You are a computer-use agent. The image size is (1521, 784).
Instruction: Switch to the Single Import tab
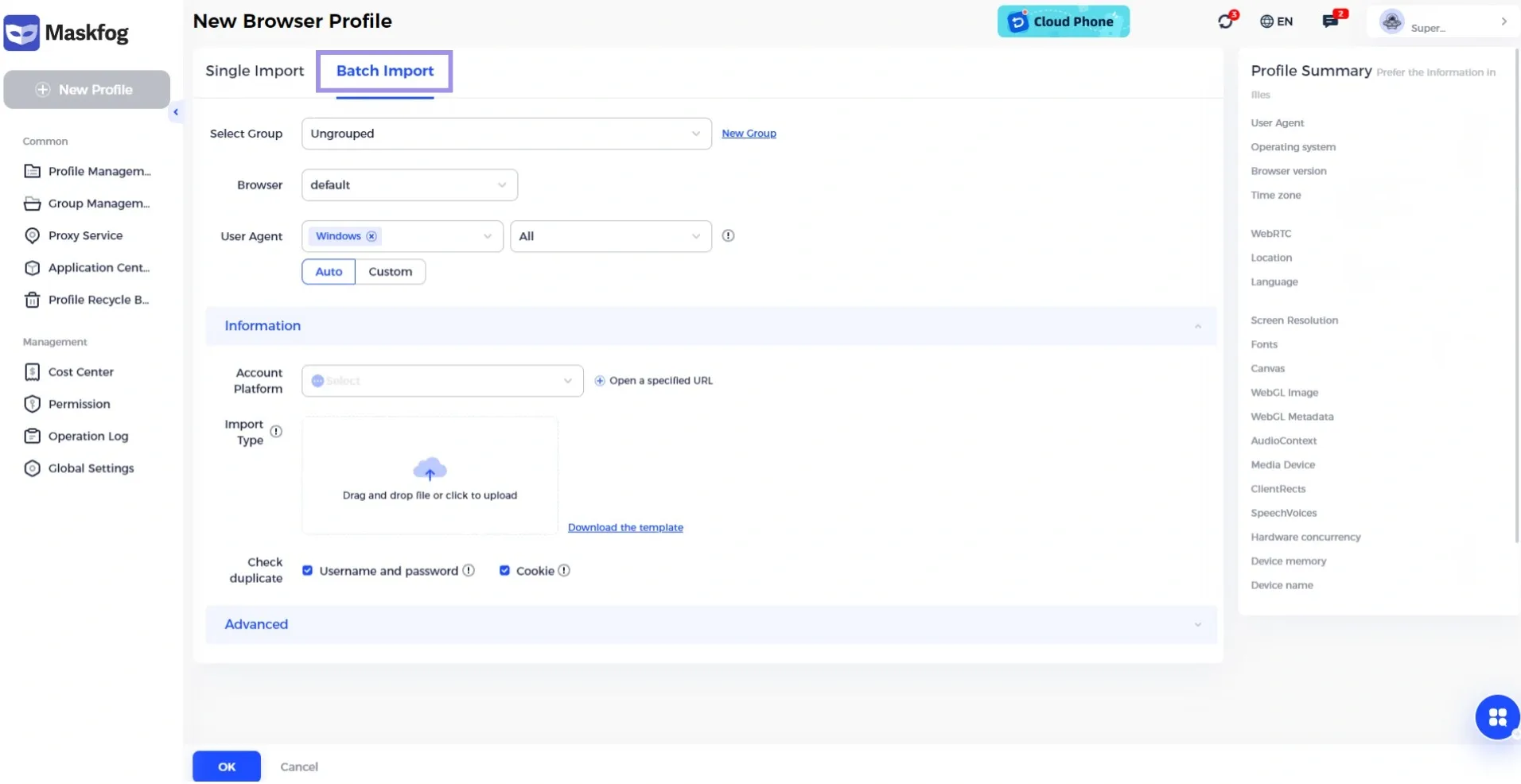tap(255, 71)
